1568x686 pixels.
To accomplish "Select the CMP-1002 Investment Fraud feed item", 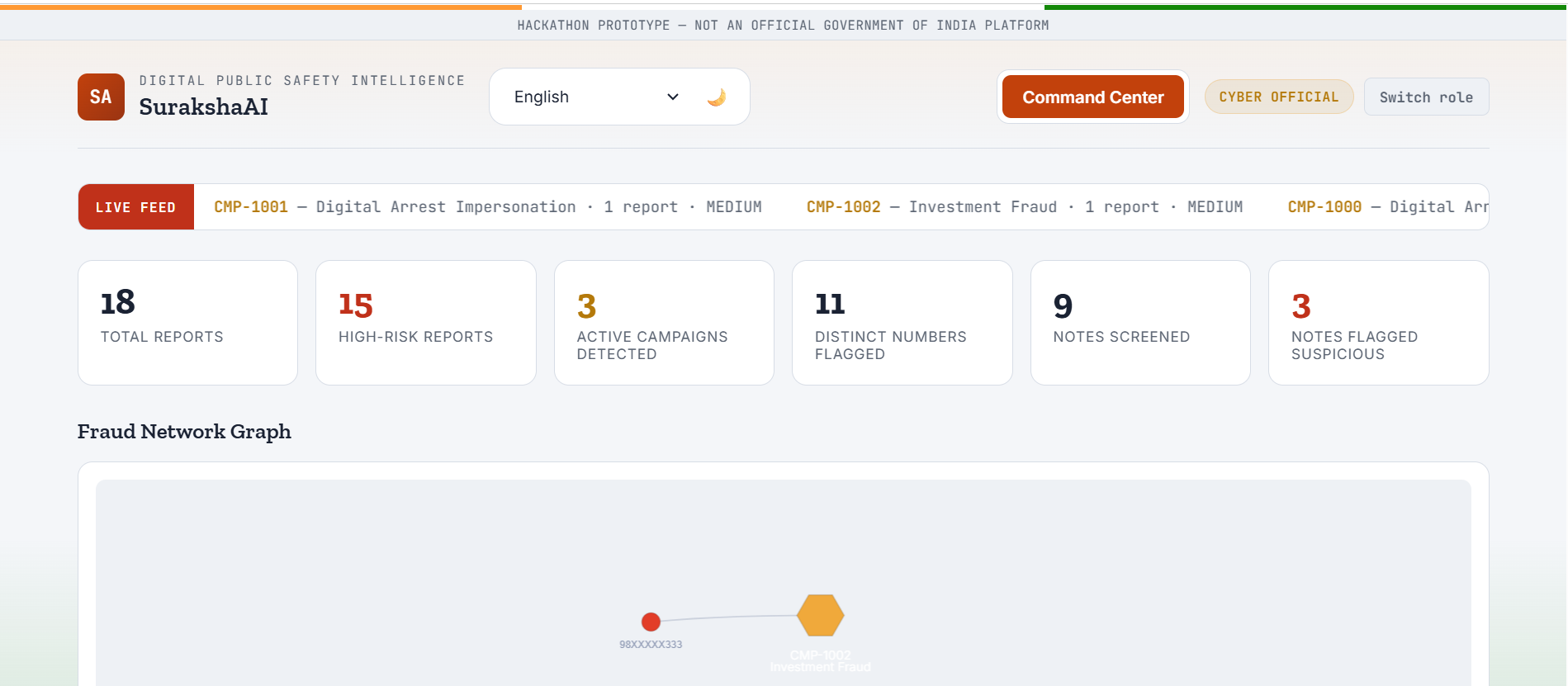I will [1025, 207].
